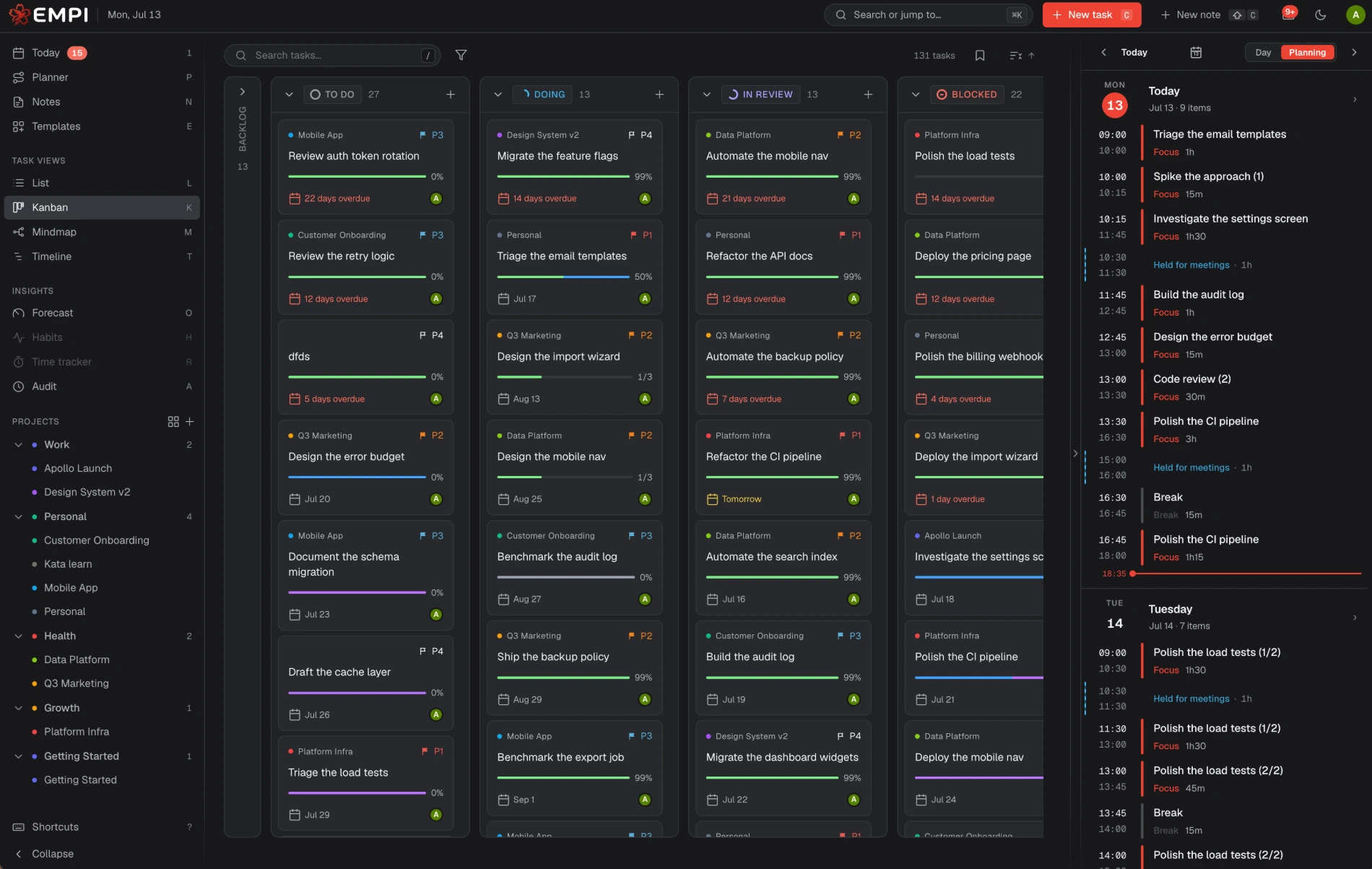This screenshot has height=869, width=1372.
Task: Collapse the TO DO column
Action: tap(289, 95)
